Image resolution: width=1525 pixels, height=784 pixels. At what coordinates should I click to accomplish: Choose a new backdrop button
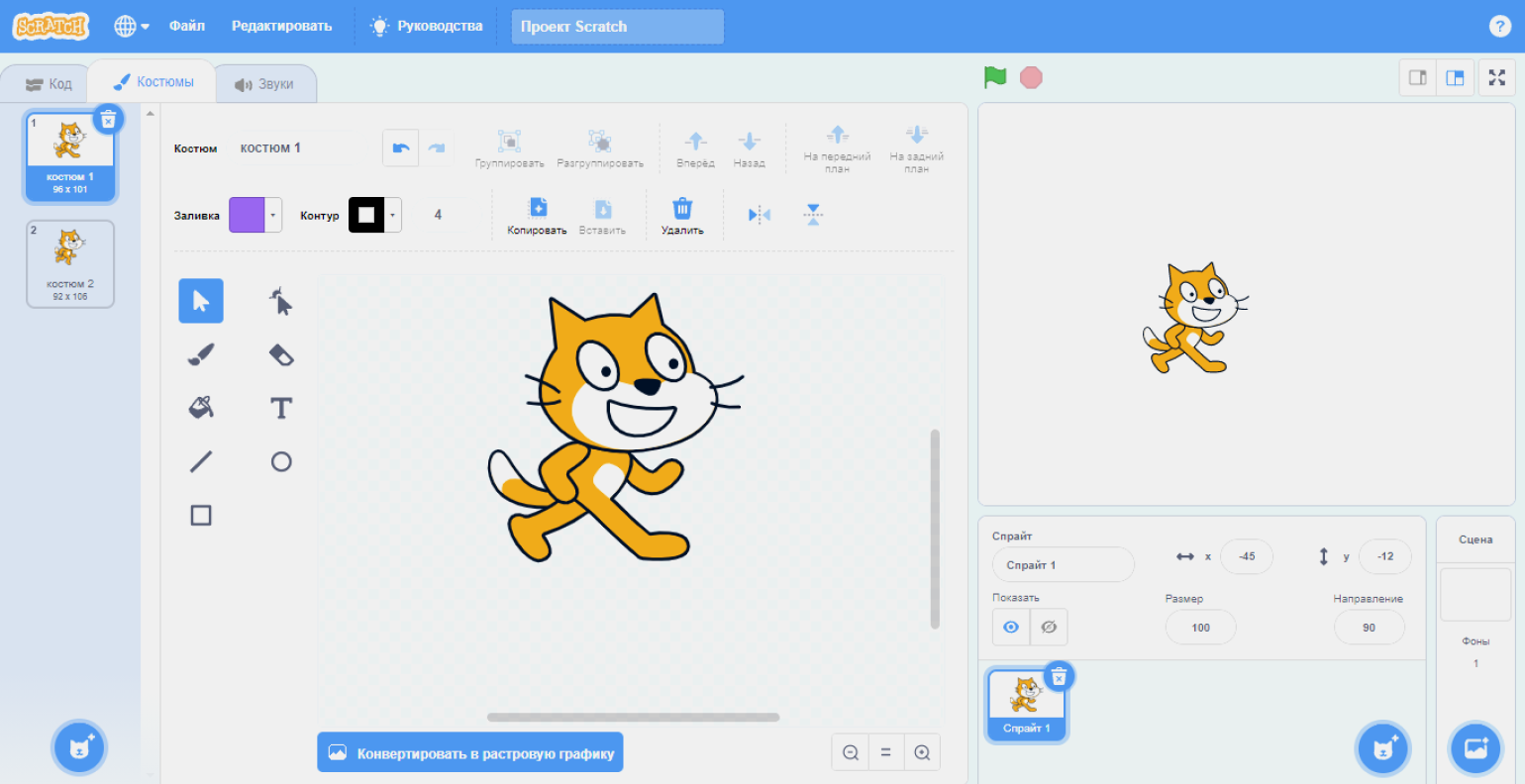point(1475,748)
